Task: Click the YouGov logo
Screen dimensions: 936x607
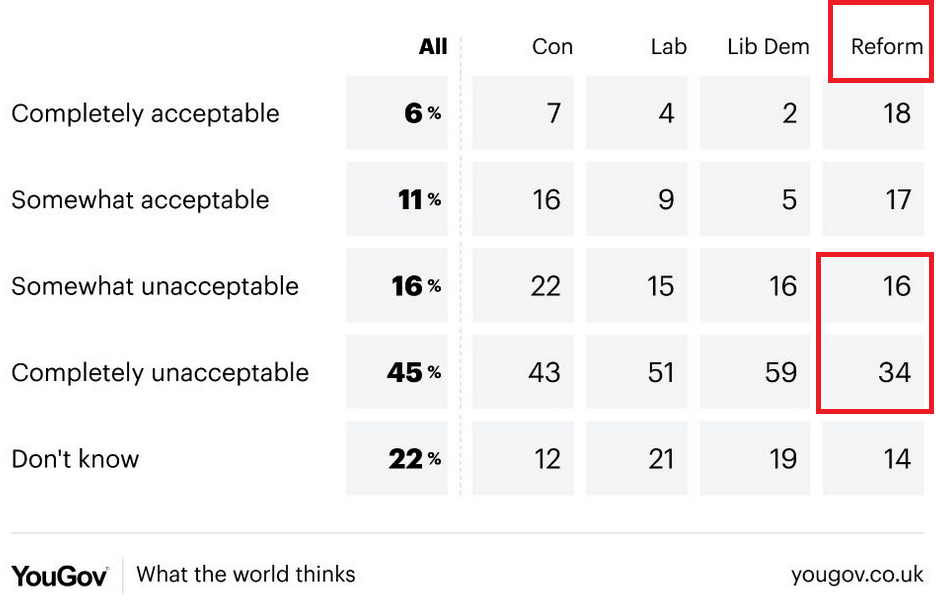Action: 60,575
